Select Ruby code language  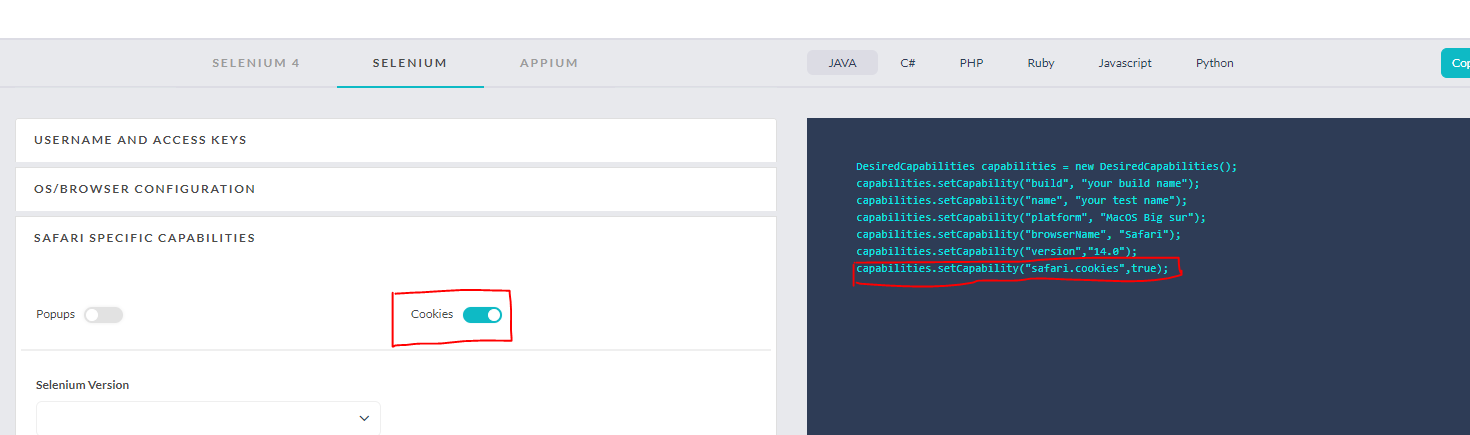click(x=1040, y=63)
